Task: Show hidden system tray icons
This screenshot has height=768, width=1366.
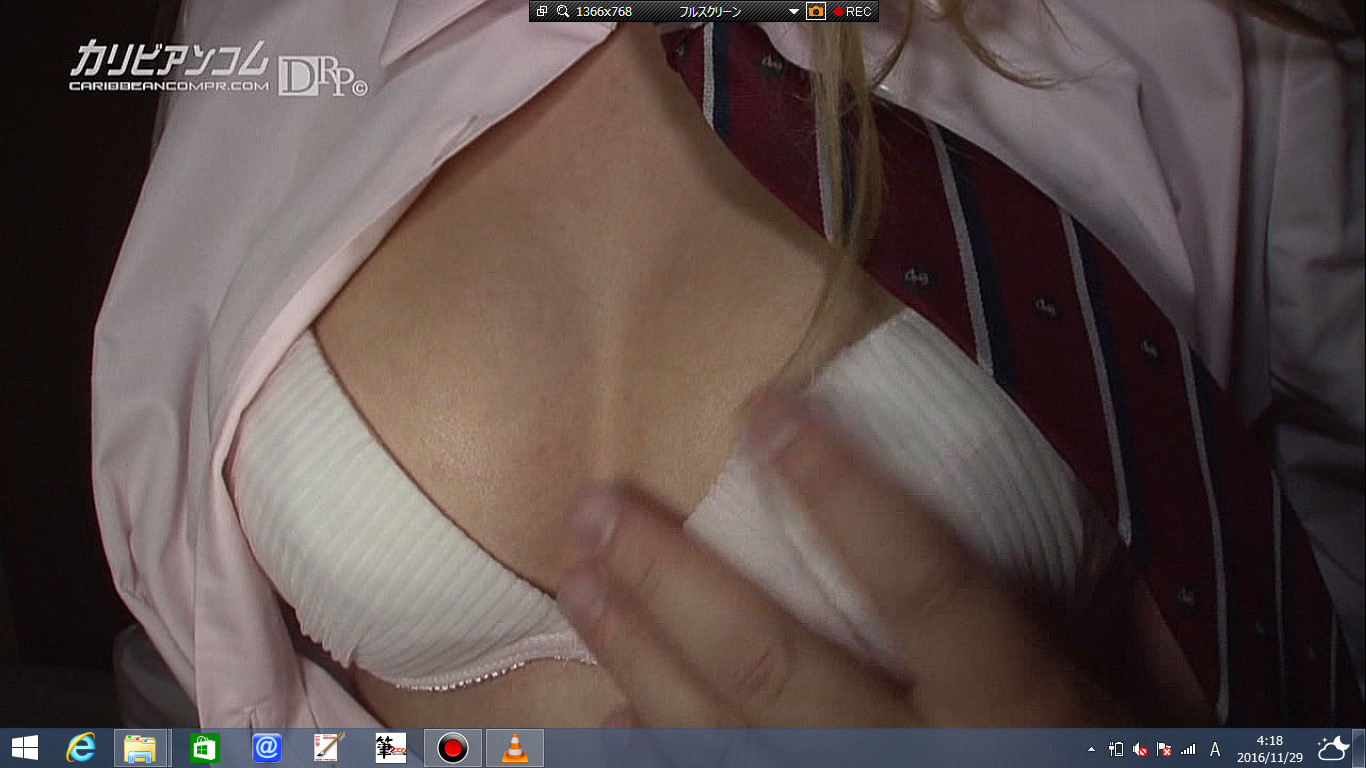Action: (1091, 749)
